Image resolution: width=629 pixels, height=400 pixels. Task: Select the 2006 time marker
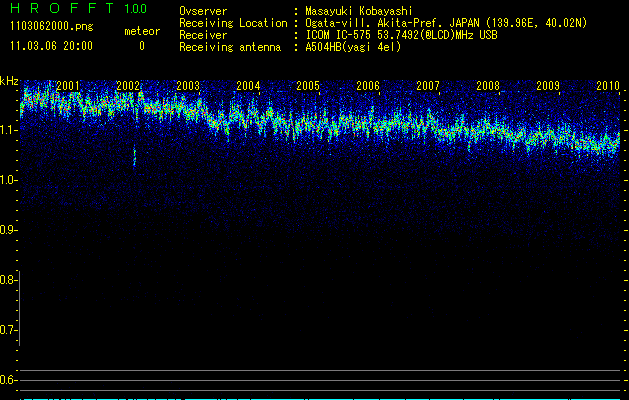tap(369, 87)
